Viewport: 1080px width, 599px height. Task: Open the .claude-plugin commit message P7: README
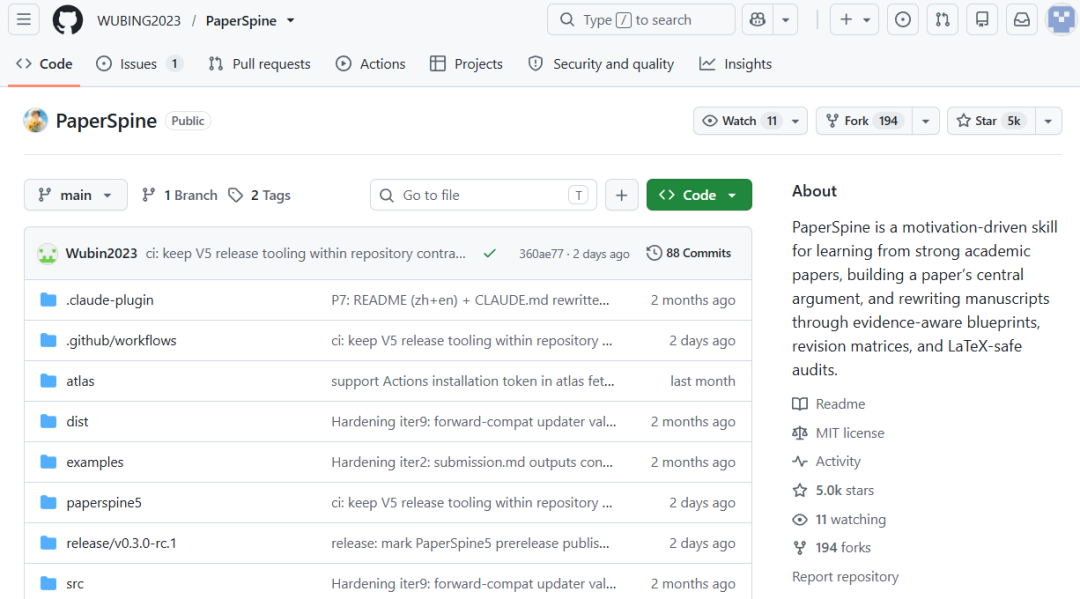point(470,300)
